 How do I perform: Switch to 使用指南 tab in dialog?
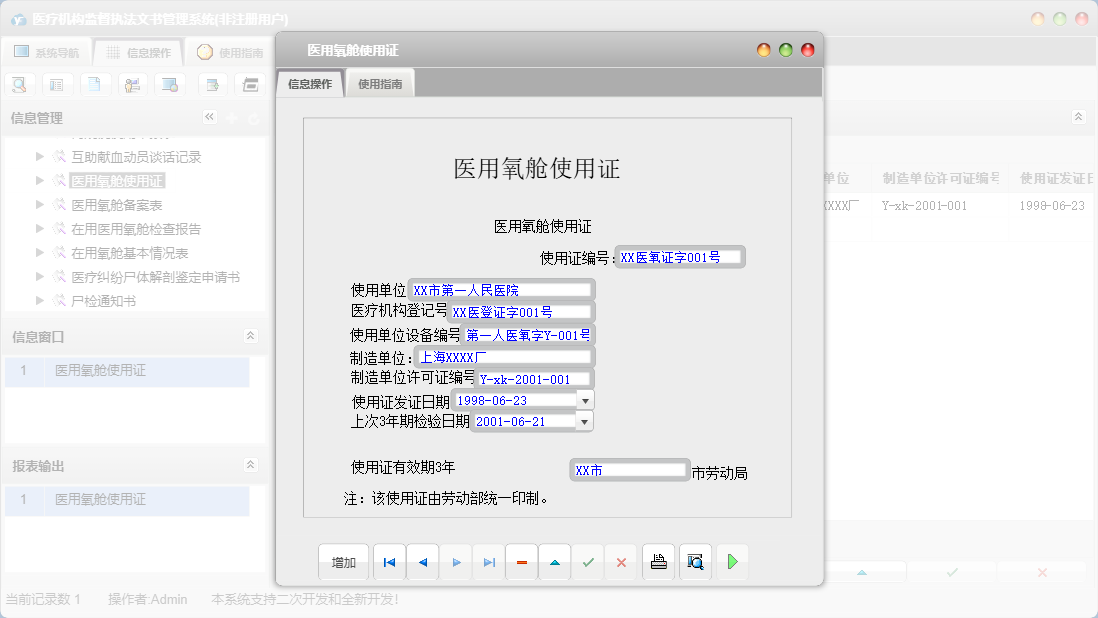pos(380,85)
